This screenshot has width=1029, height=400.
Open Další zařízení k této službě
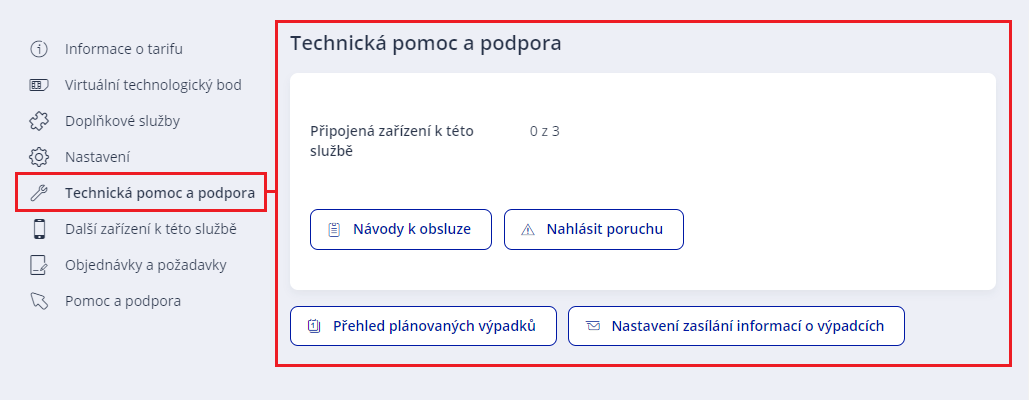[150, 229]
